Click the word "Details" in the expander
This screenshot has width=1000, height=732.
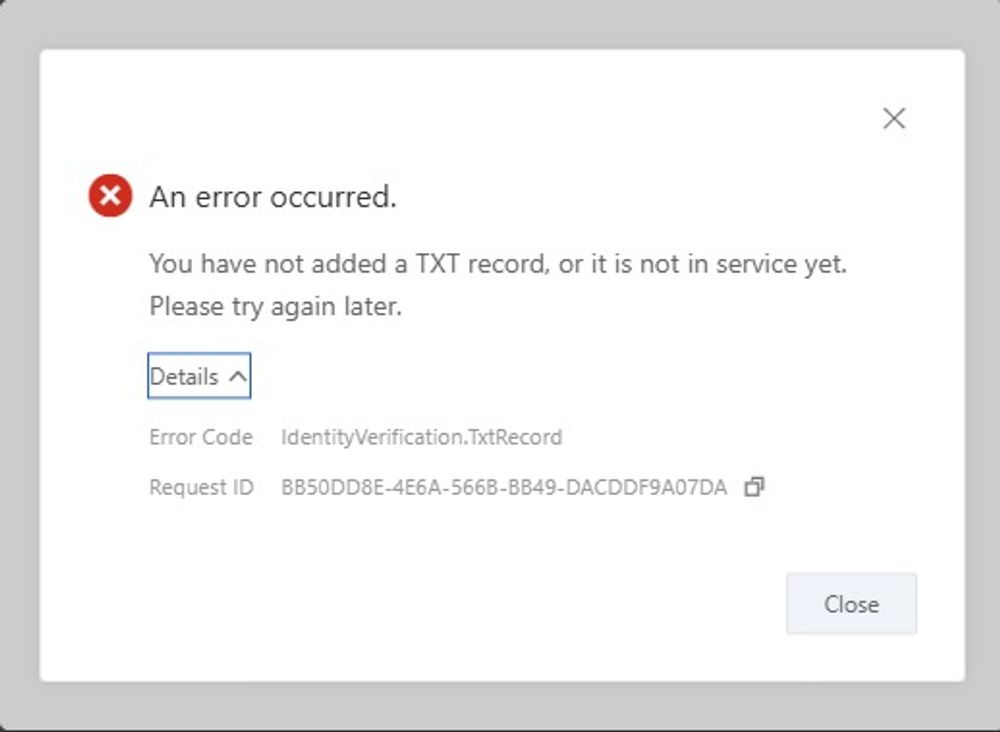click(x=184, y=377)
